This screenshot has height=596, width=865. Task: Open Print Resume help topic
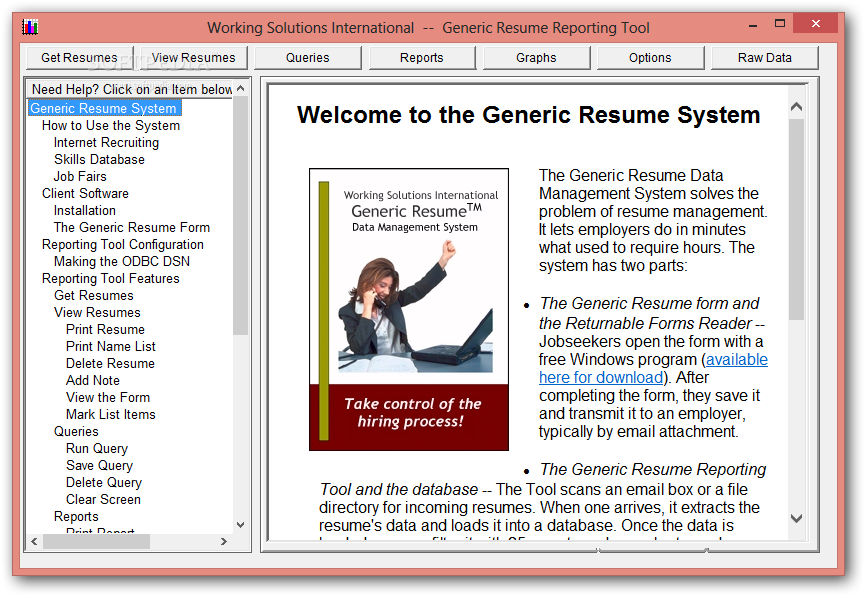(105, 329)
